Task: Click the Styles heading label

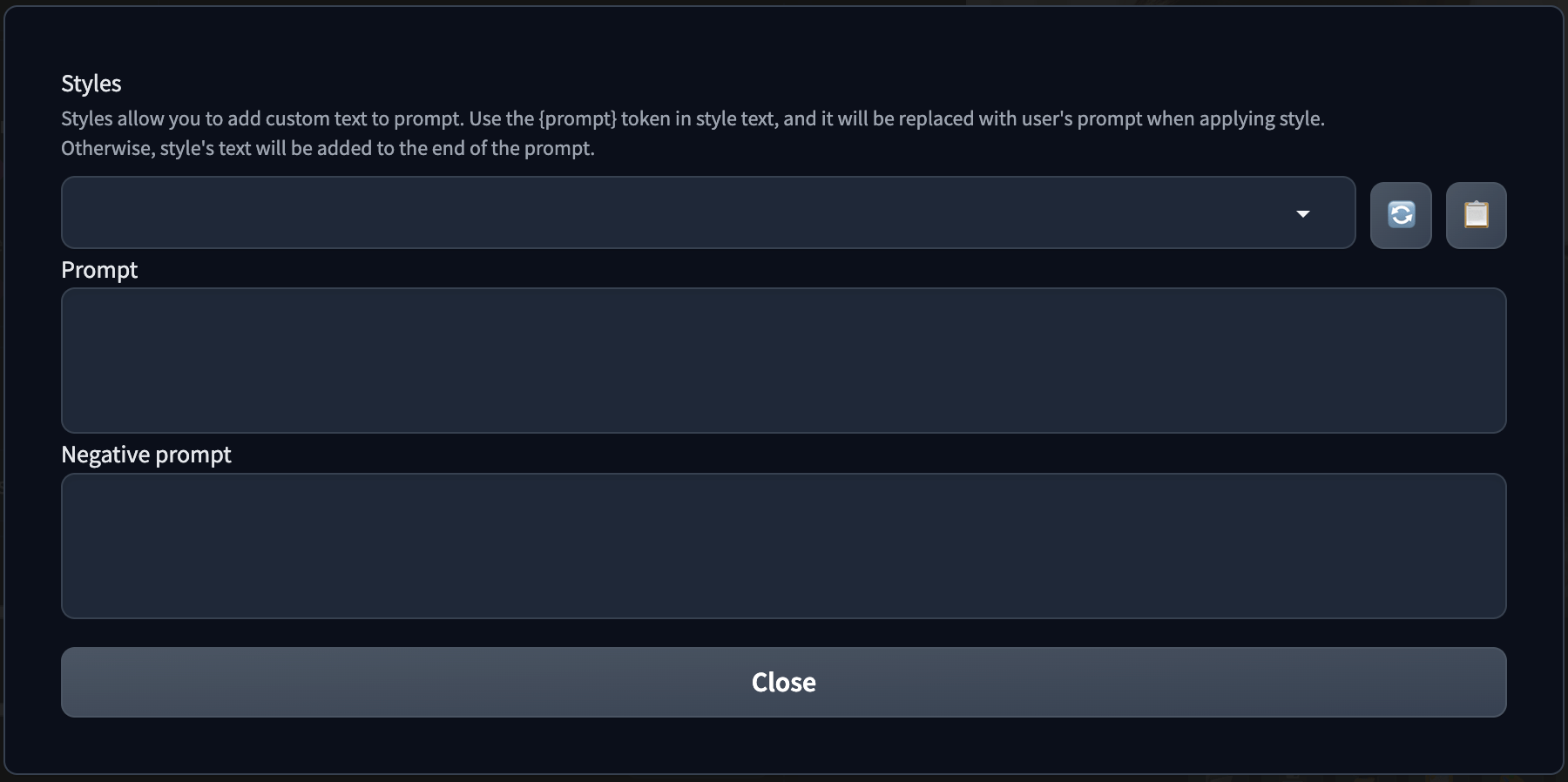Action: point(91,84)
